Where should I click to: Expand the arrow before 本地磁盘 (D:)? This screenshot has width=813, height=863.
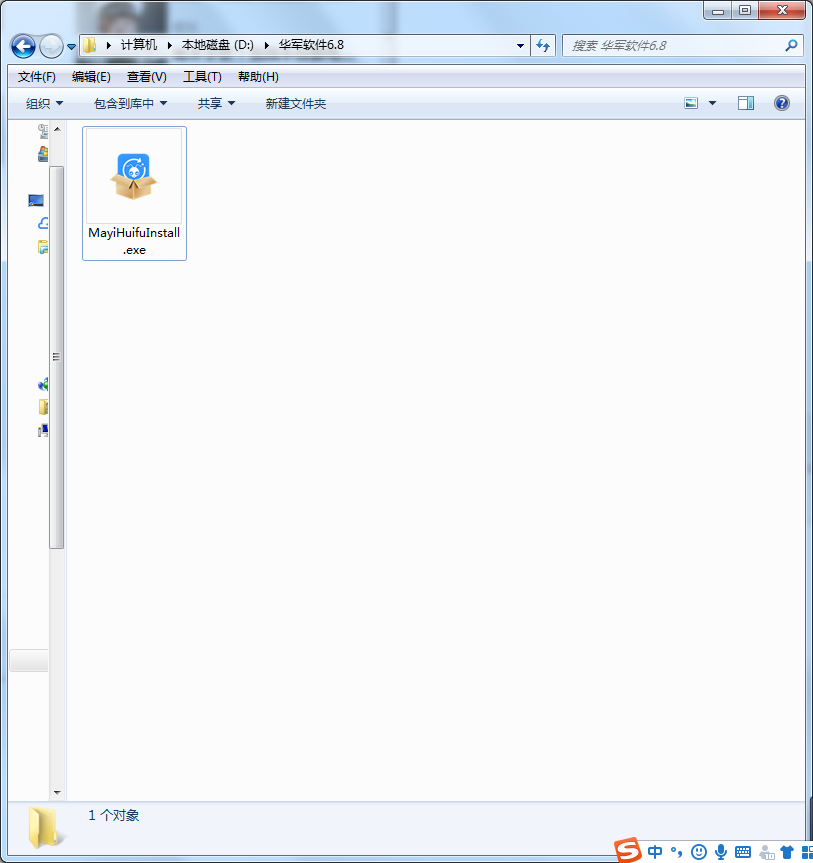click(x=170, y=45)
